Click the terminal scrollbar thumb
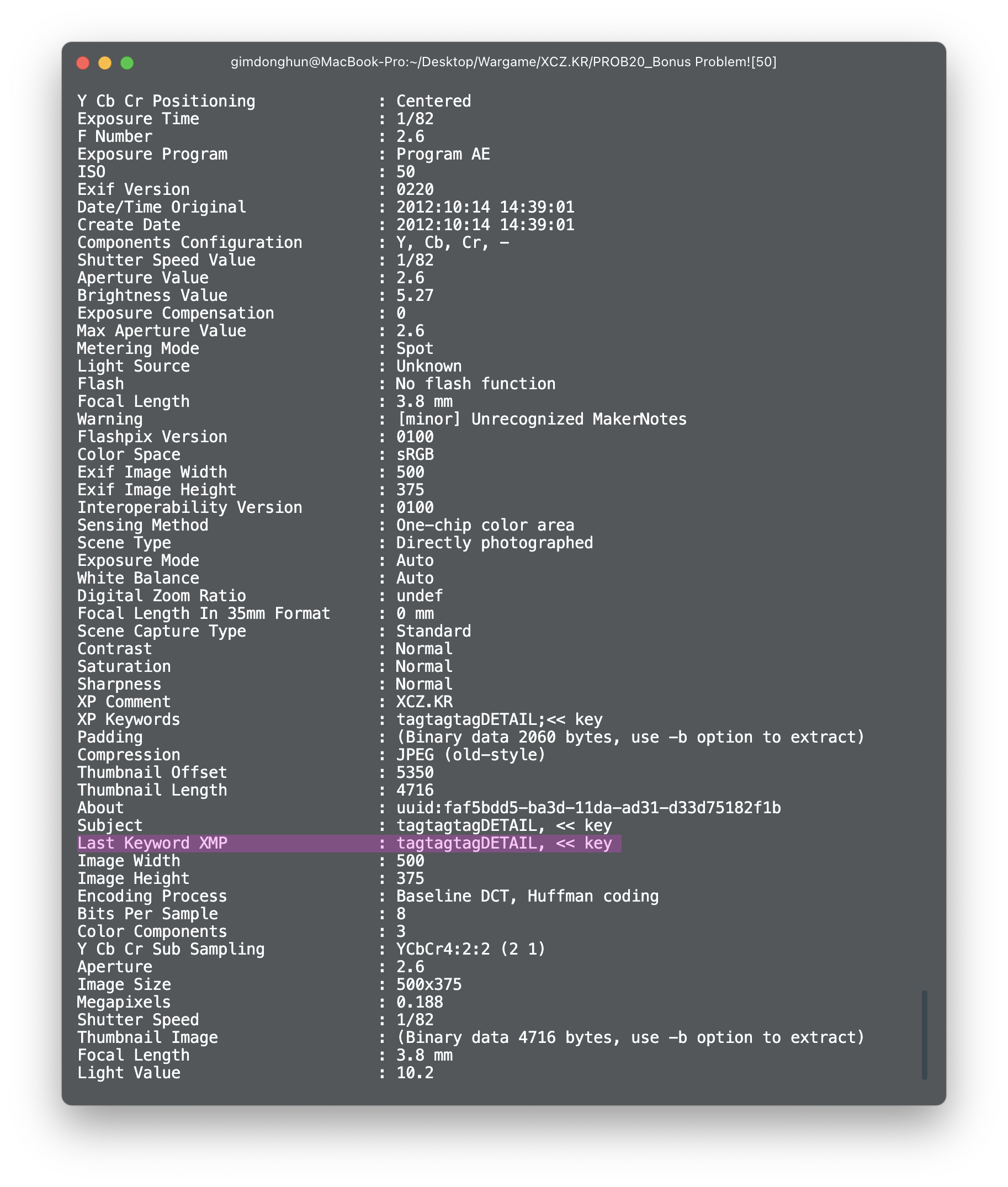 (924, 1035)
